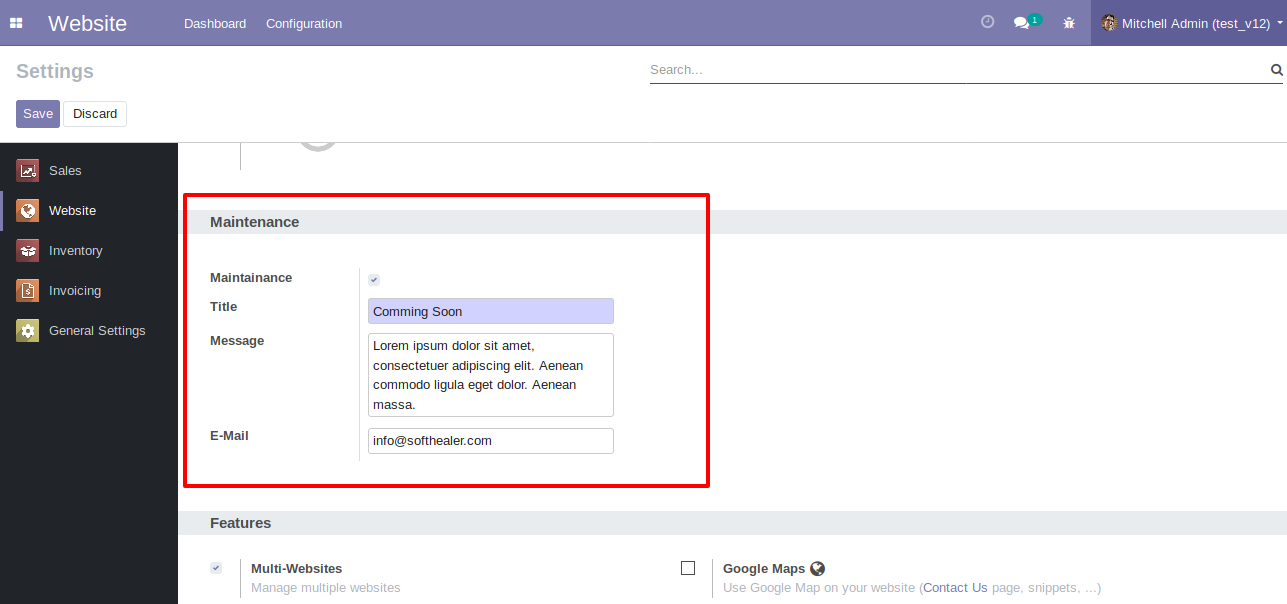Click the search magnifier icon
This screenshot has height=604, width=1287.
point(1276,70)
